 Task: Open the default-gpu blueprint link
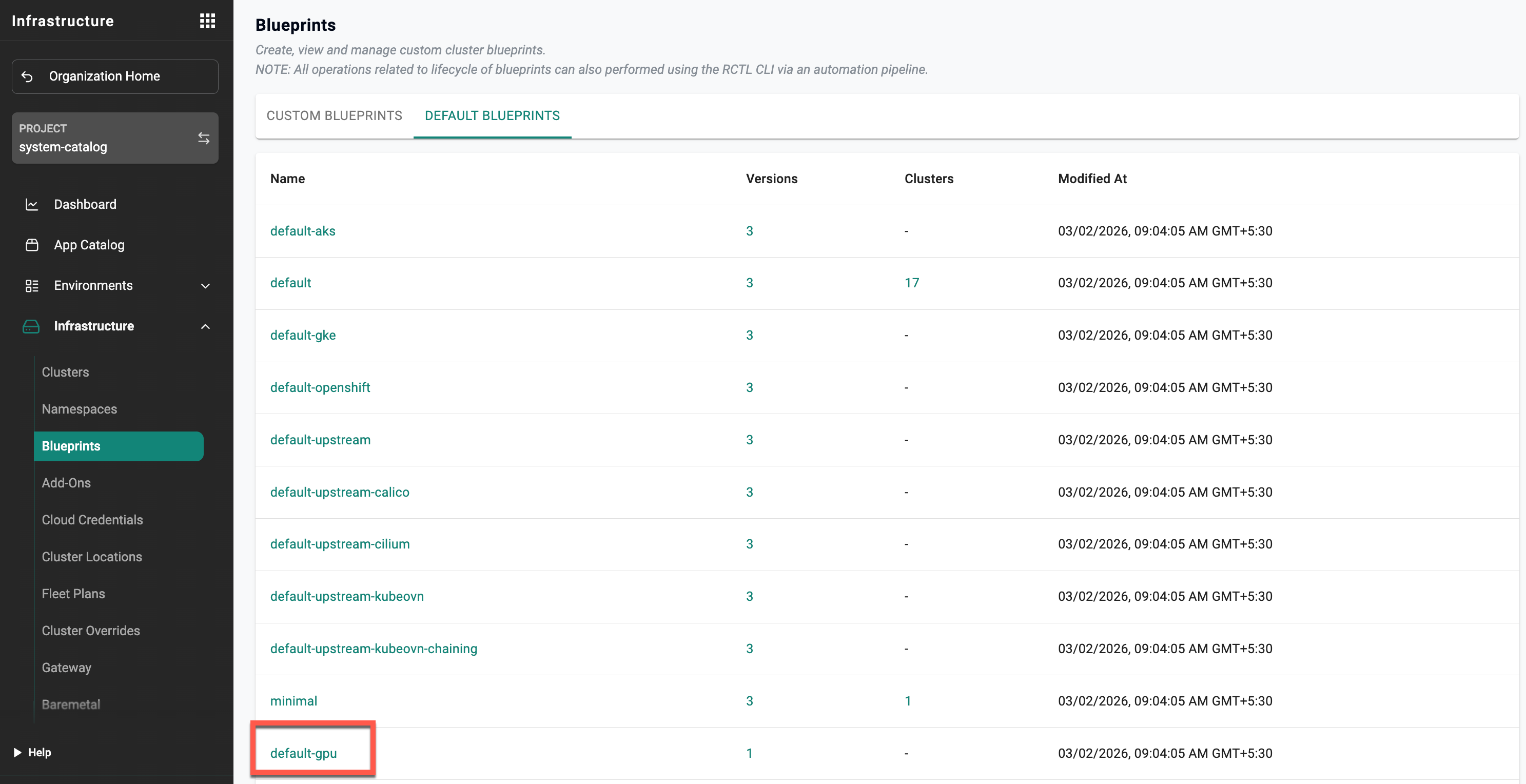point(303,753)
